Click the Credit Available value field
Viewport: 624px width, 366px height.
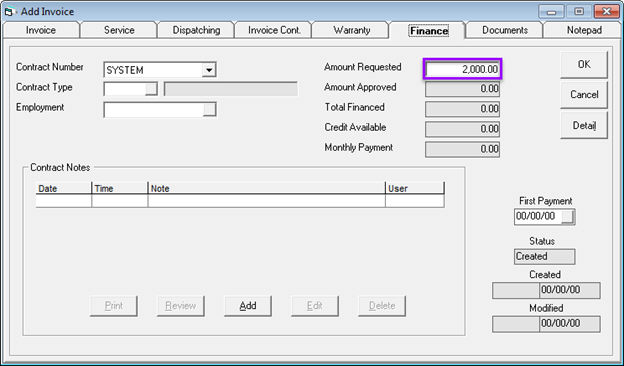click(x=462, y=129)
